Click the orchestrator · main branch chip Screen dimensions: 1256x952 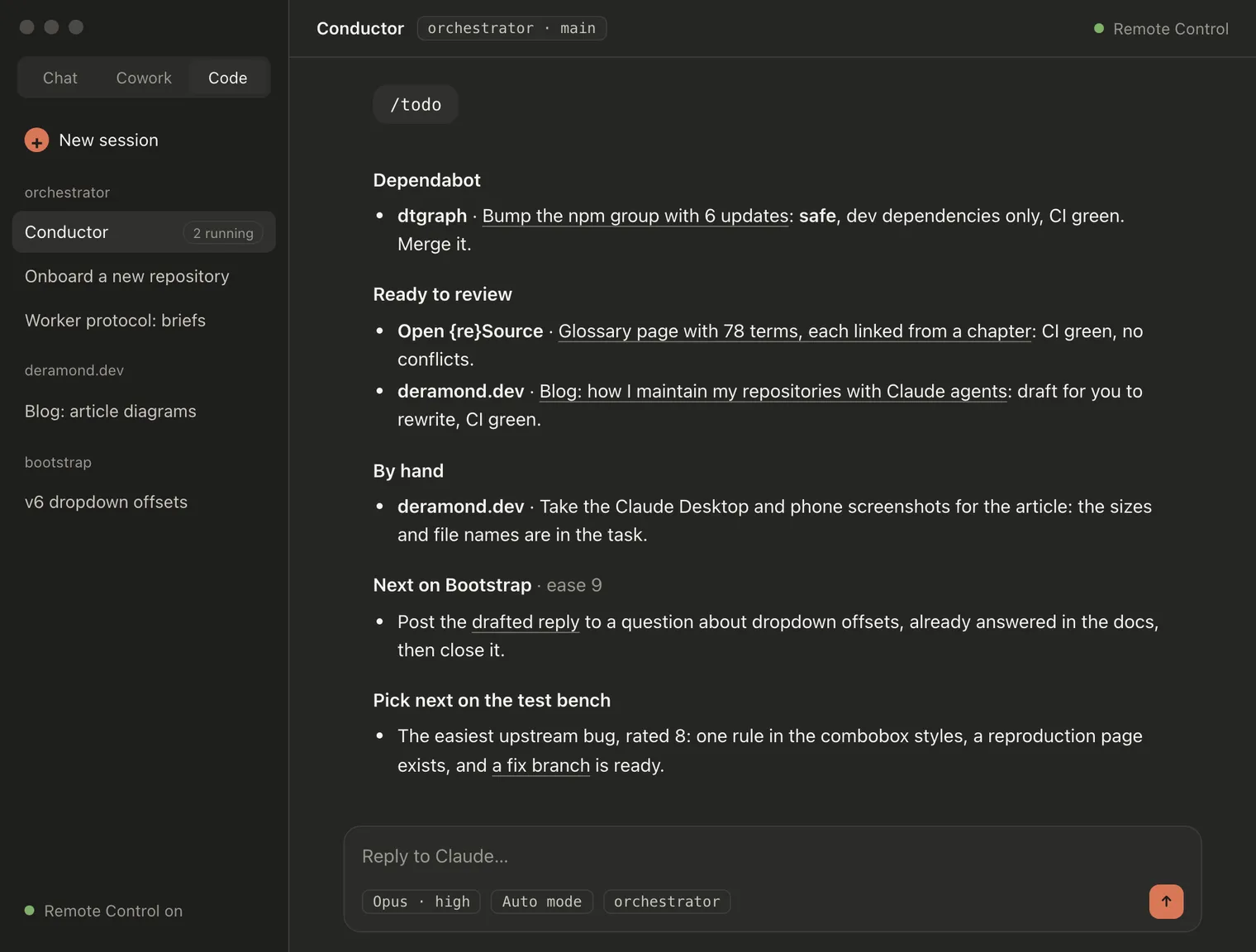511,28
